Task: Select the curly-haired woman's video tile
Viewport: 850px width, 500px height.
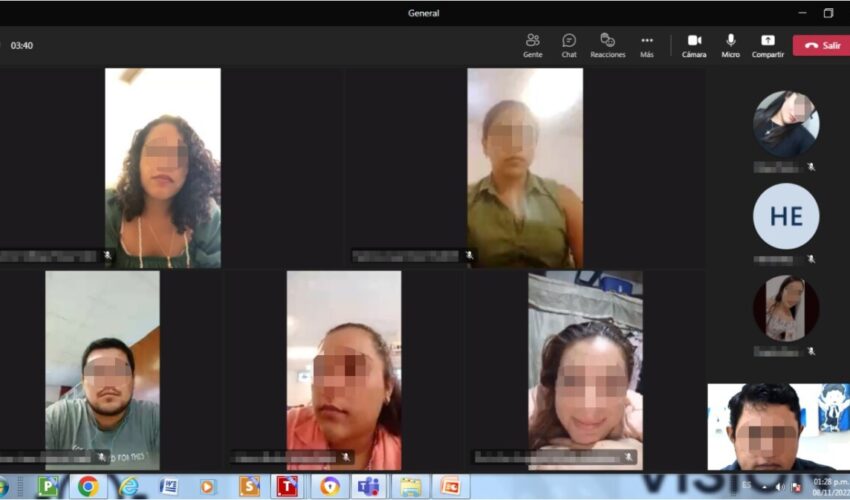Action: [163, 168]
